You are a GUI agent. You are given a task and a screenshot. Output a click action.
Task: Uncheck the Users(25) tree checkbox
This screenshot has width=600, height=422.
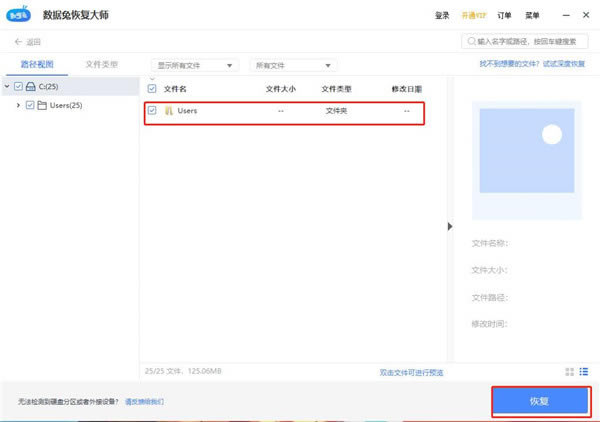[30, 105]
